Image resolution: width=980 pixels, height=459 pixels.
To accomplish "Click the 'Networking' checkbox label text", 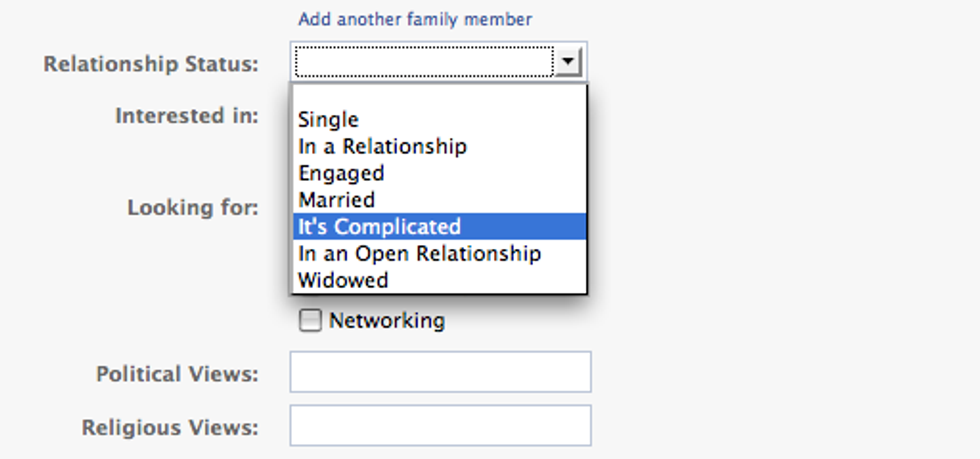I will [387, 321].
